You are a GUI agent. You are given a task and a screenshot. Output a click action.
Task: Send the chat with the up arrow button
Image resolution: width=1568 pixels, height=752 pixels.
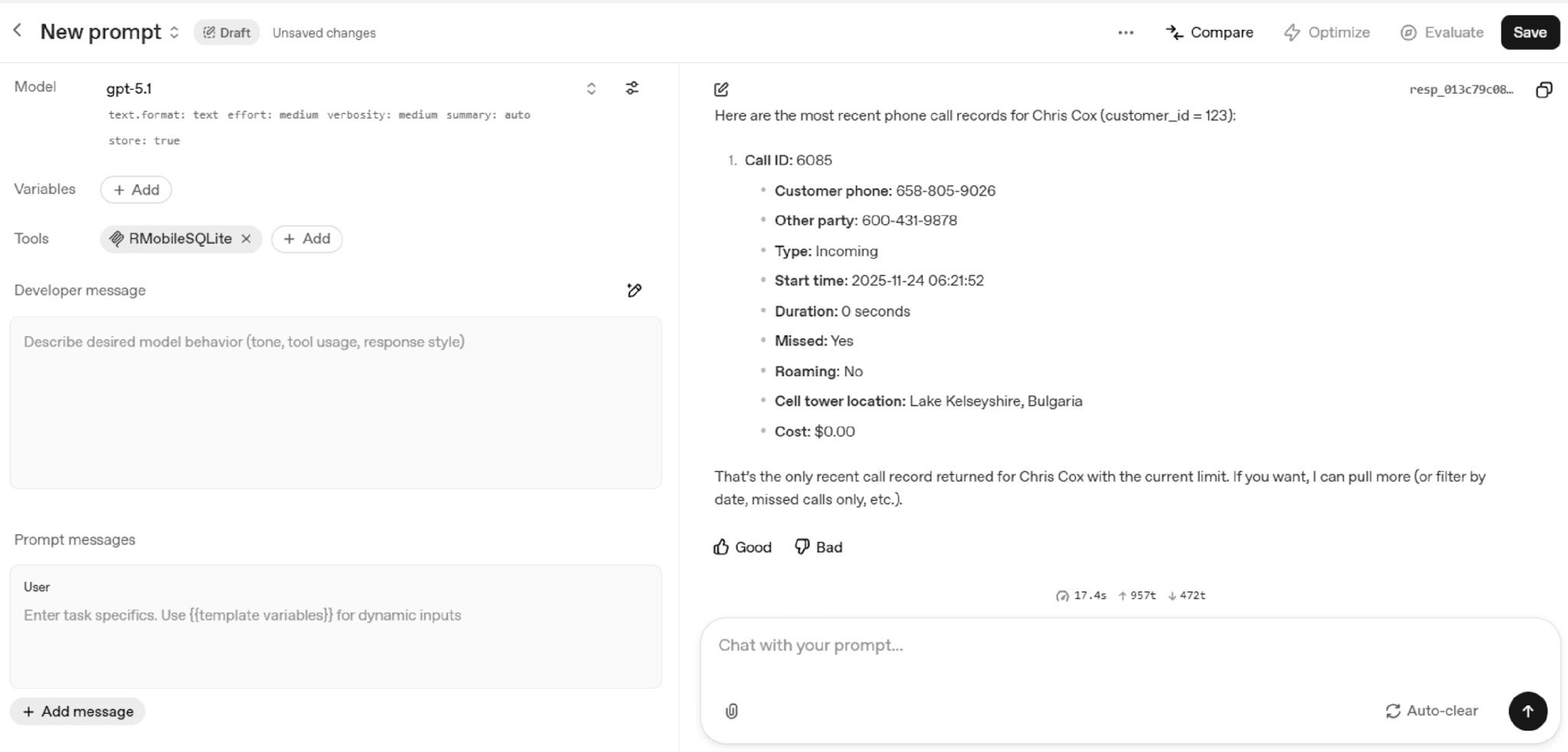1527,711
